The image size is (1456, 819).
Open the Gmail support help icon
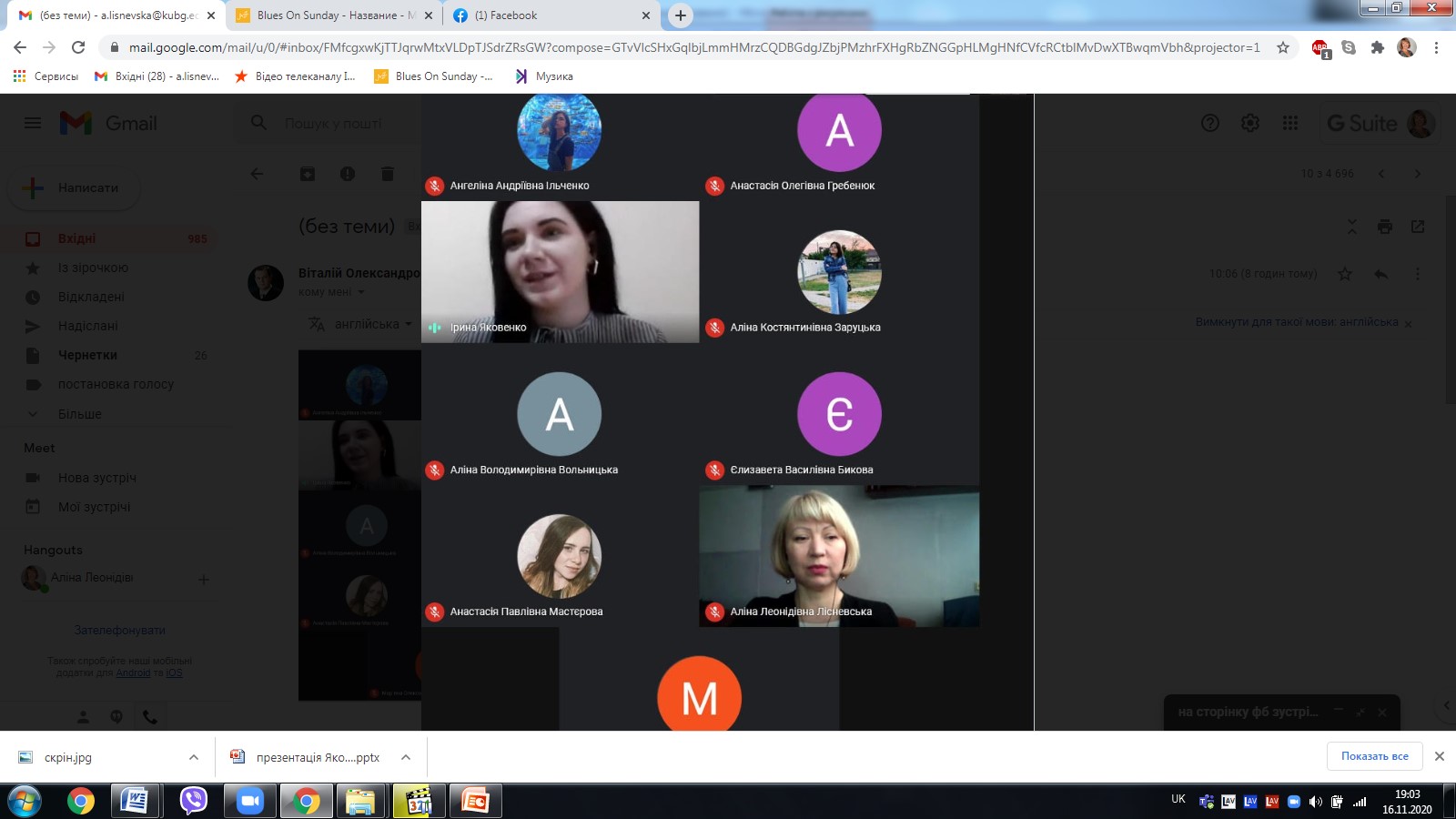[x=1209, y=123]
